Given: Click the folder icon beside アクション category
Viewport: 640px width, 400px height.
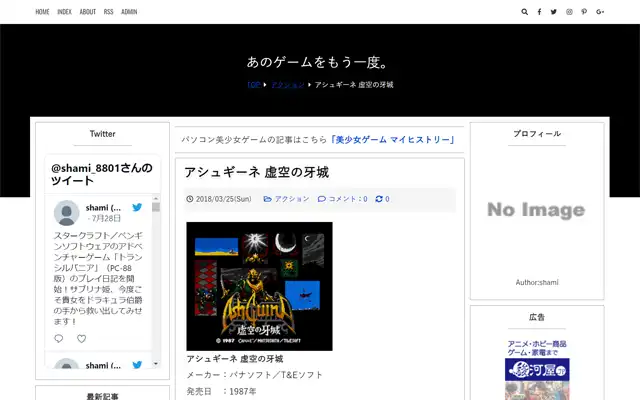Looking at the screenshot, I should click(x=267, y=199).
